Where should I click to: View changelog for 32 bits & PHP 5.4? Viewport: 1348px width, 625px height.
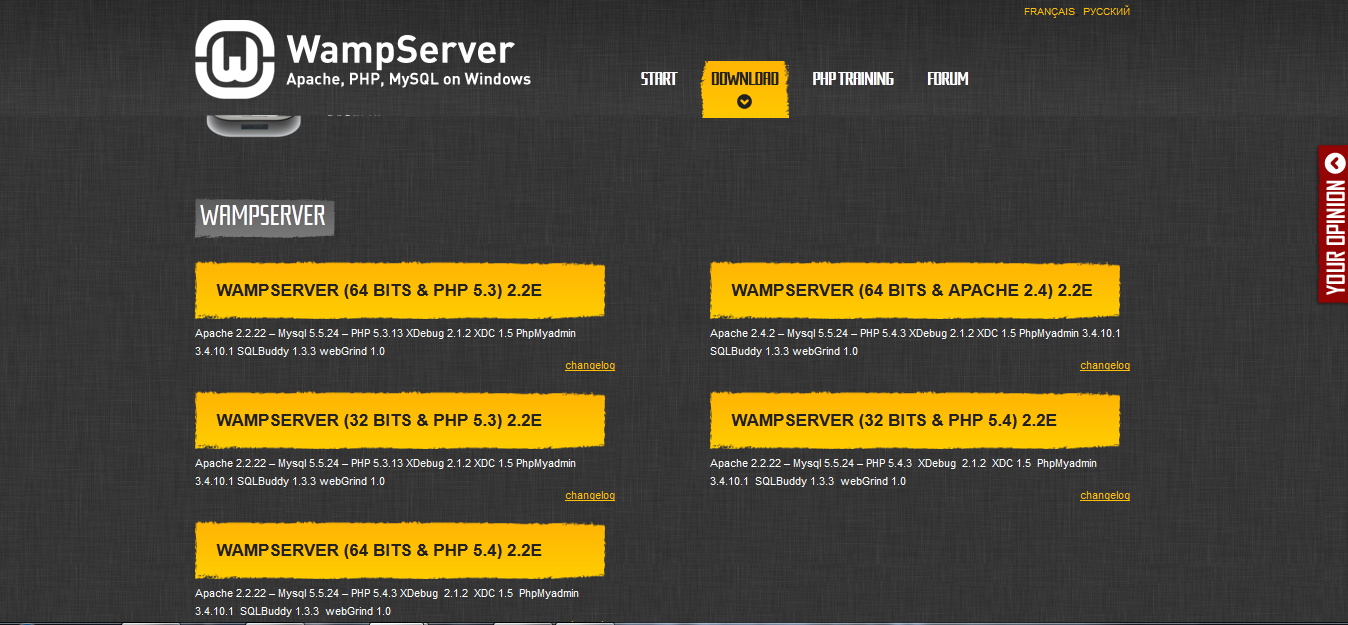(1104, 496)
